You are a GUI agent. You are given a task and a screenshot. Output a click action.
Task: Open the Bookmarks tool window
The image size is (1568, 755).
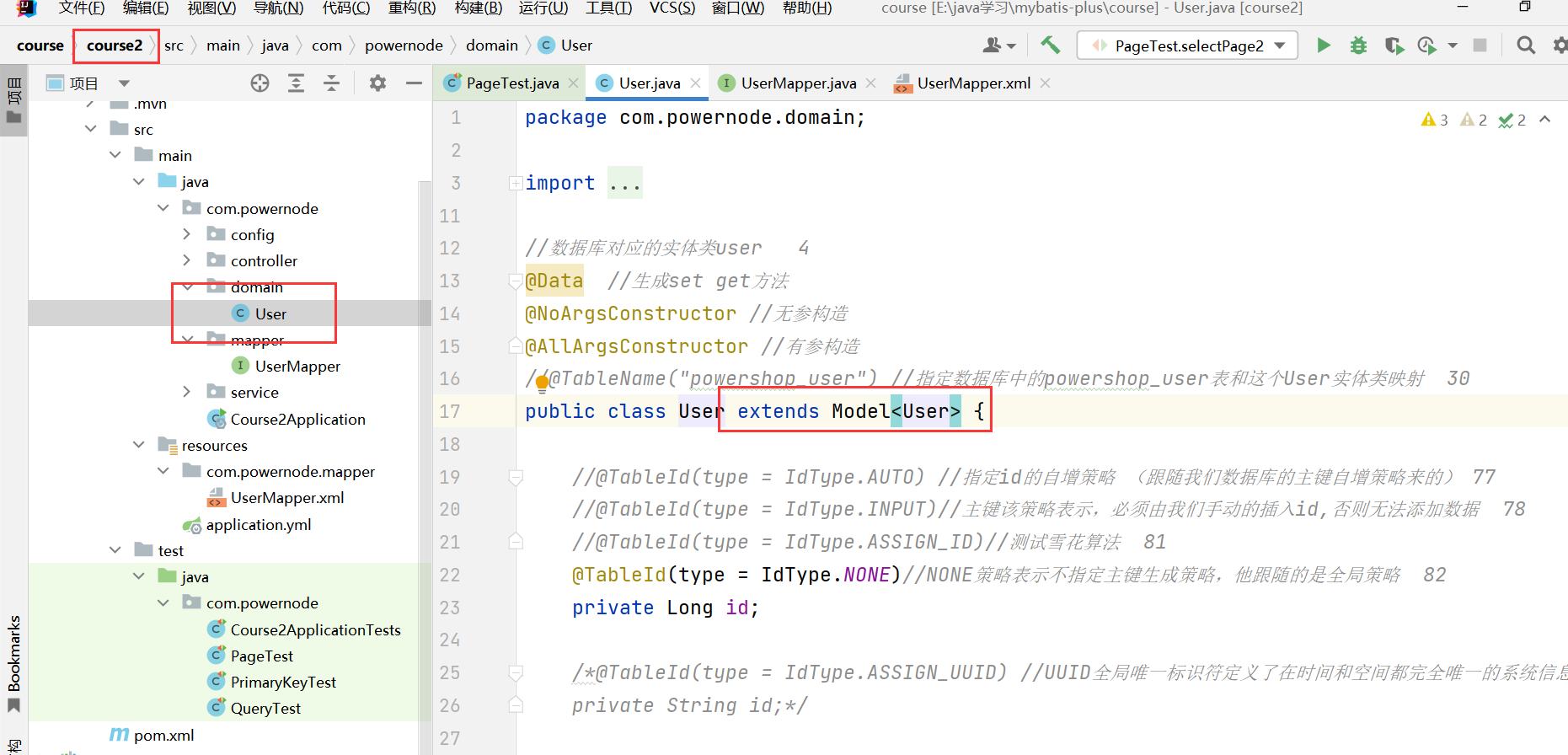click(x=13, y=663)
